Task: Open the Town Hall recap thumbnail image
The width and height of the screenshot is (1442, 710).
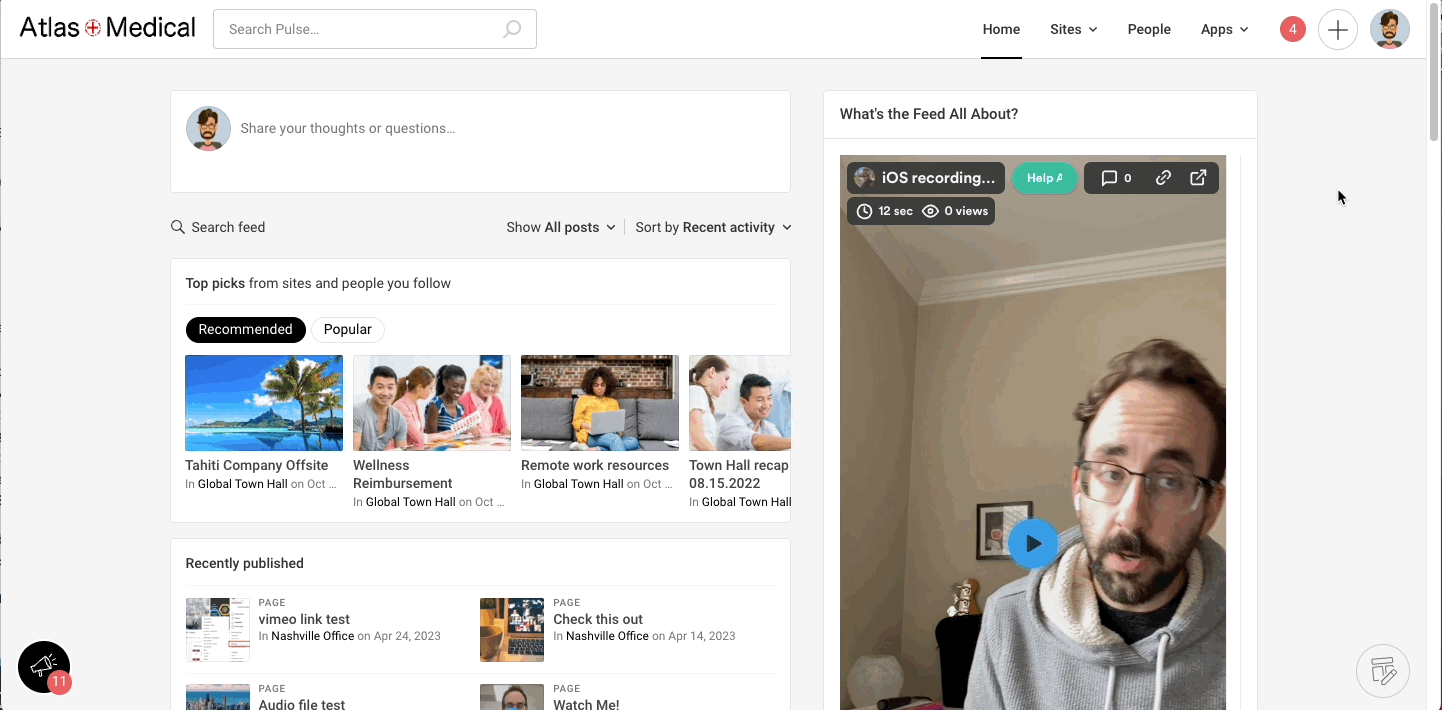Action: tap(740, 403)
